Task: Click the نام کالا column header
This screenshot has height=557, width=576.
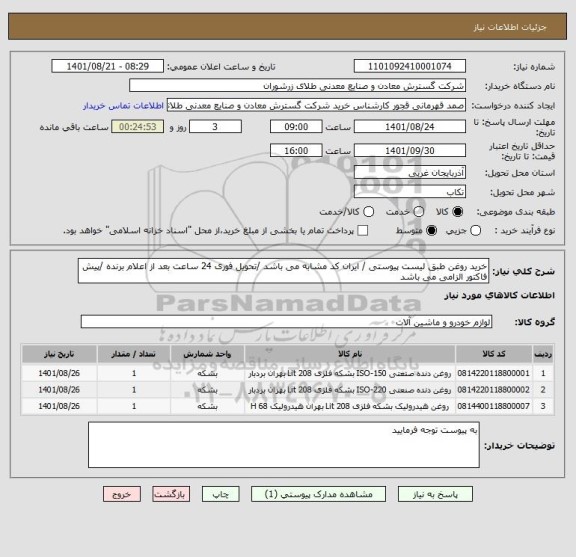Action: pyautogui.click(x=350, y=354)
